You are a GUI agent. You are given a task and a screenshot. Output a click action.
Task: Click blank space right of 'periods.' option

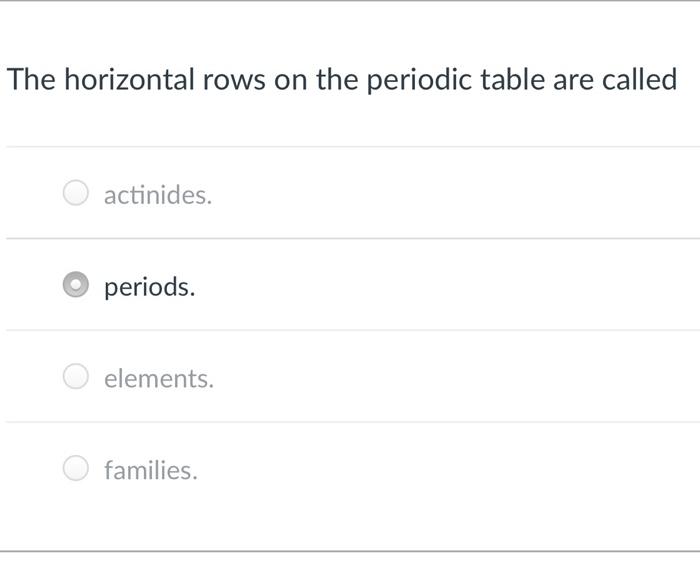(450, 285)
